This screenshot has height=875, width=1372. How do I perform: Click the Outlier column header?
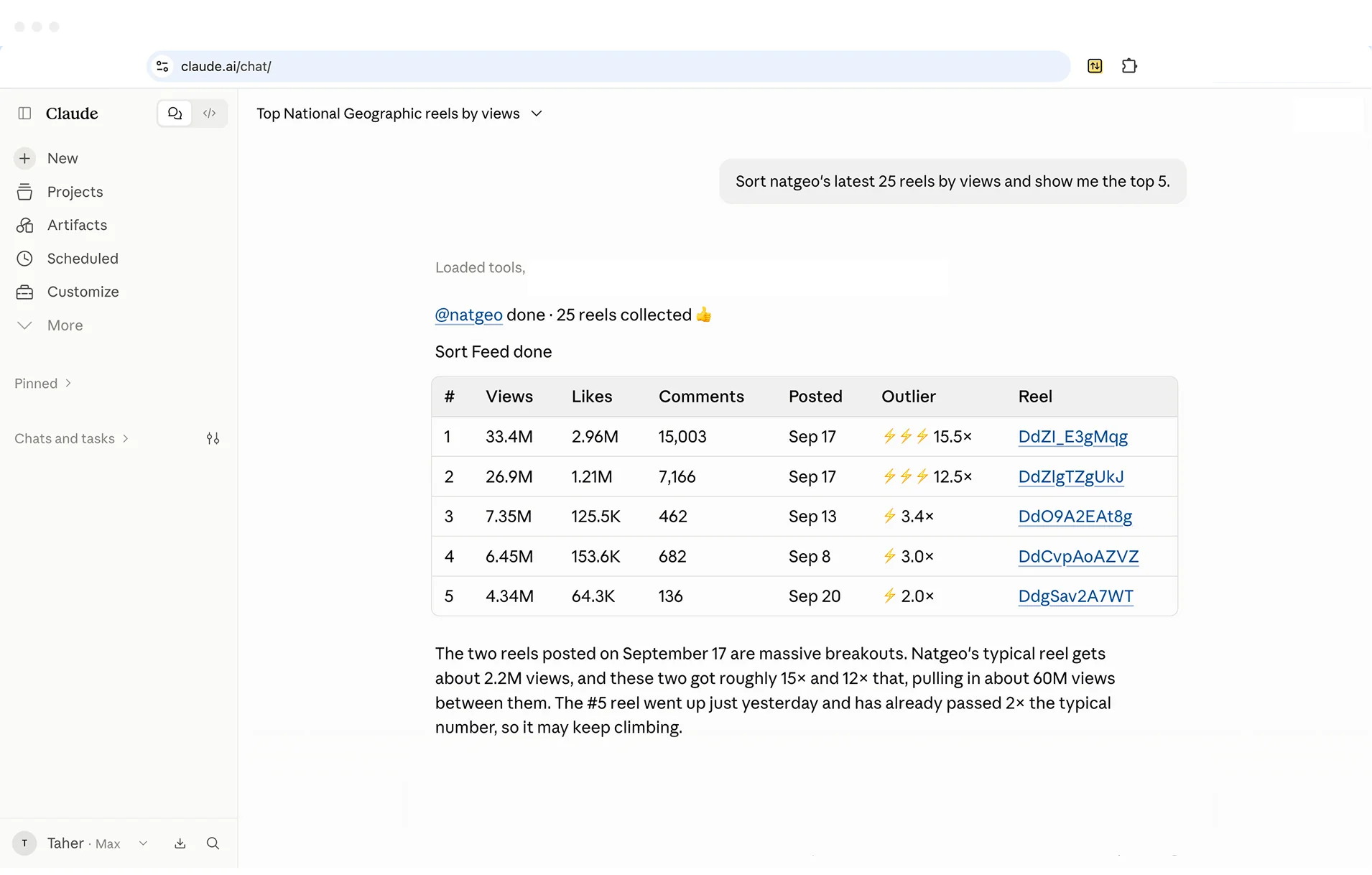pos(909,397)
